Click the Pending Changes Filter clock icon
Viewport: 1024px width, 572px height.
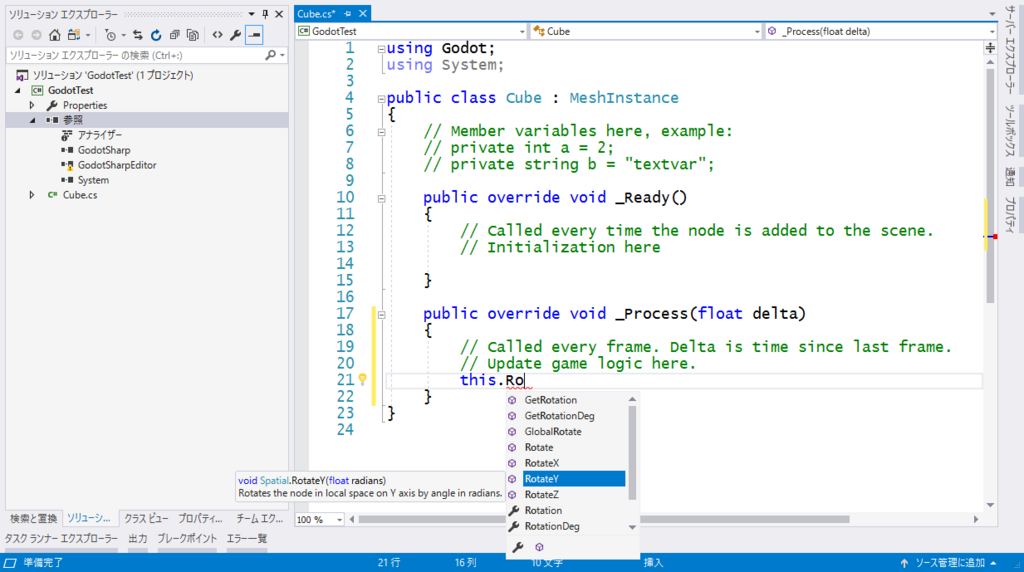click(x=110, y=35)
